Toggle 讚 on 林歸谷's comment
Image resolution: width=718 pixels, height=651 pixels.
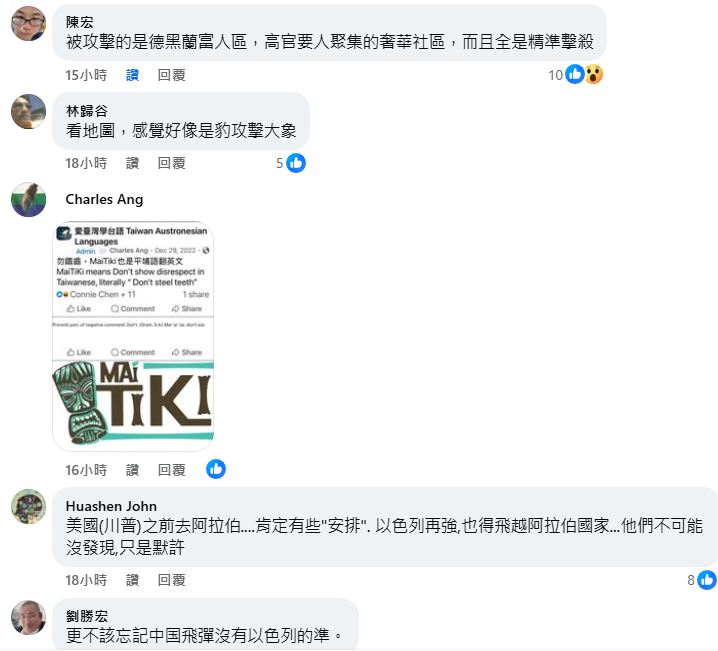click(x=132, y=163)
